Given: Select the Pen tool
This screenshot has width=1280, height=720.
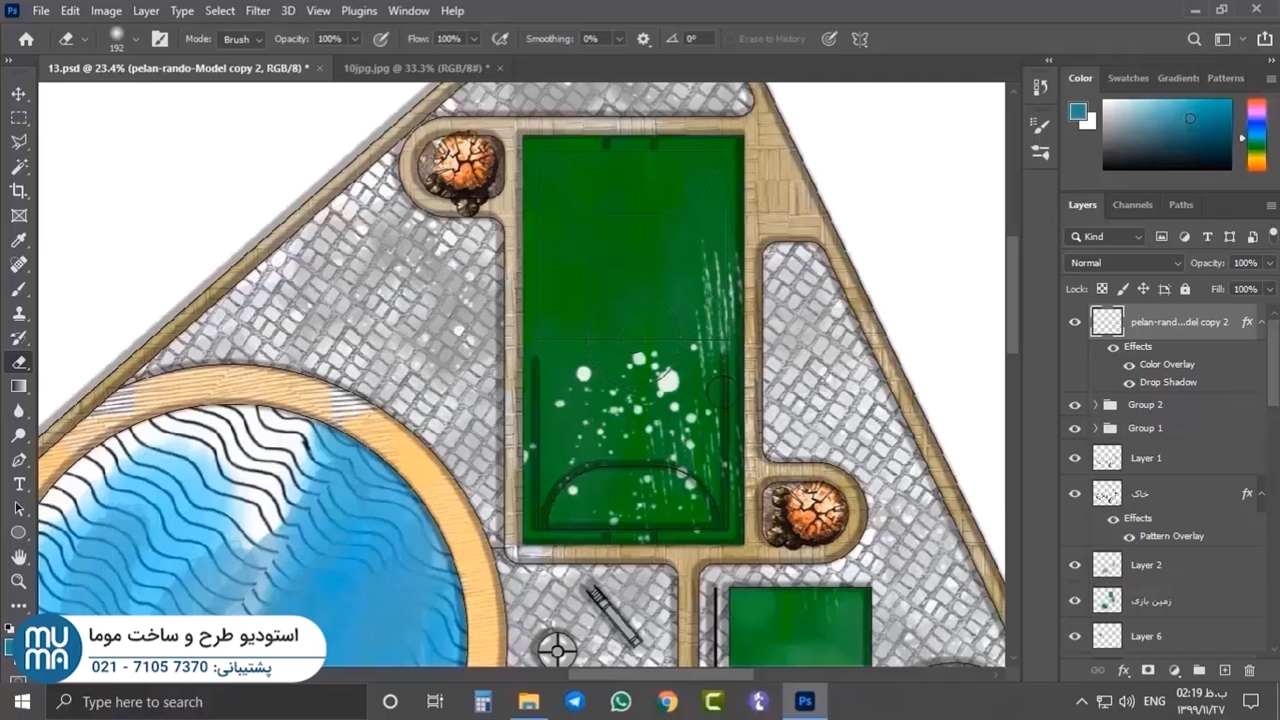Looking at the screenshot, I should pos(19,460).
